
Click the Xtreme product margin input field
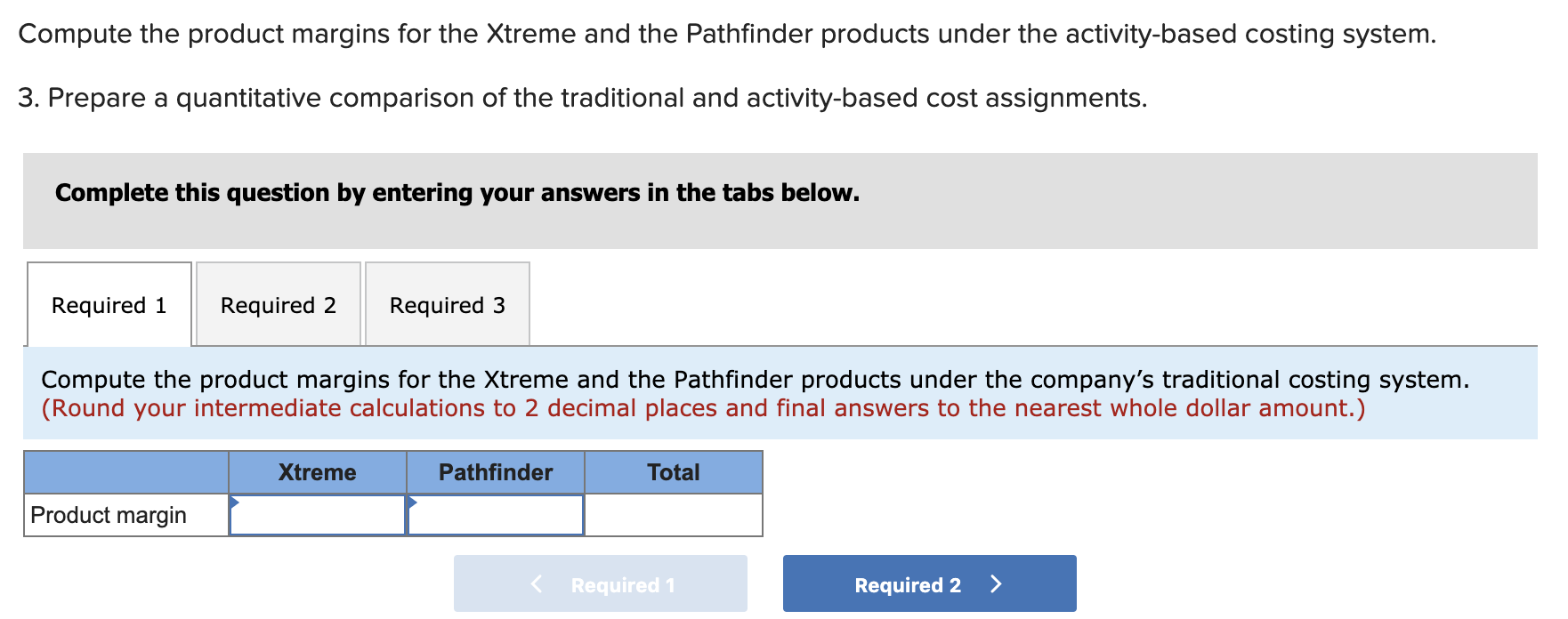point(320,514)
